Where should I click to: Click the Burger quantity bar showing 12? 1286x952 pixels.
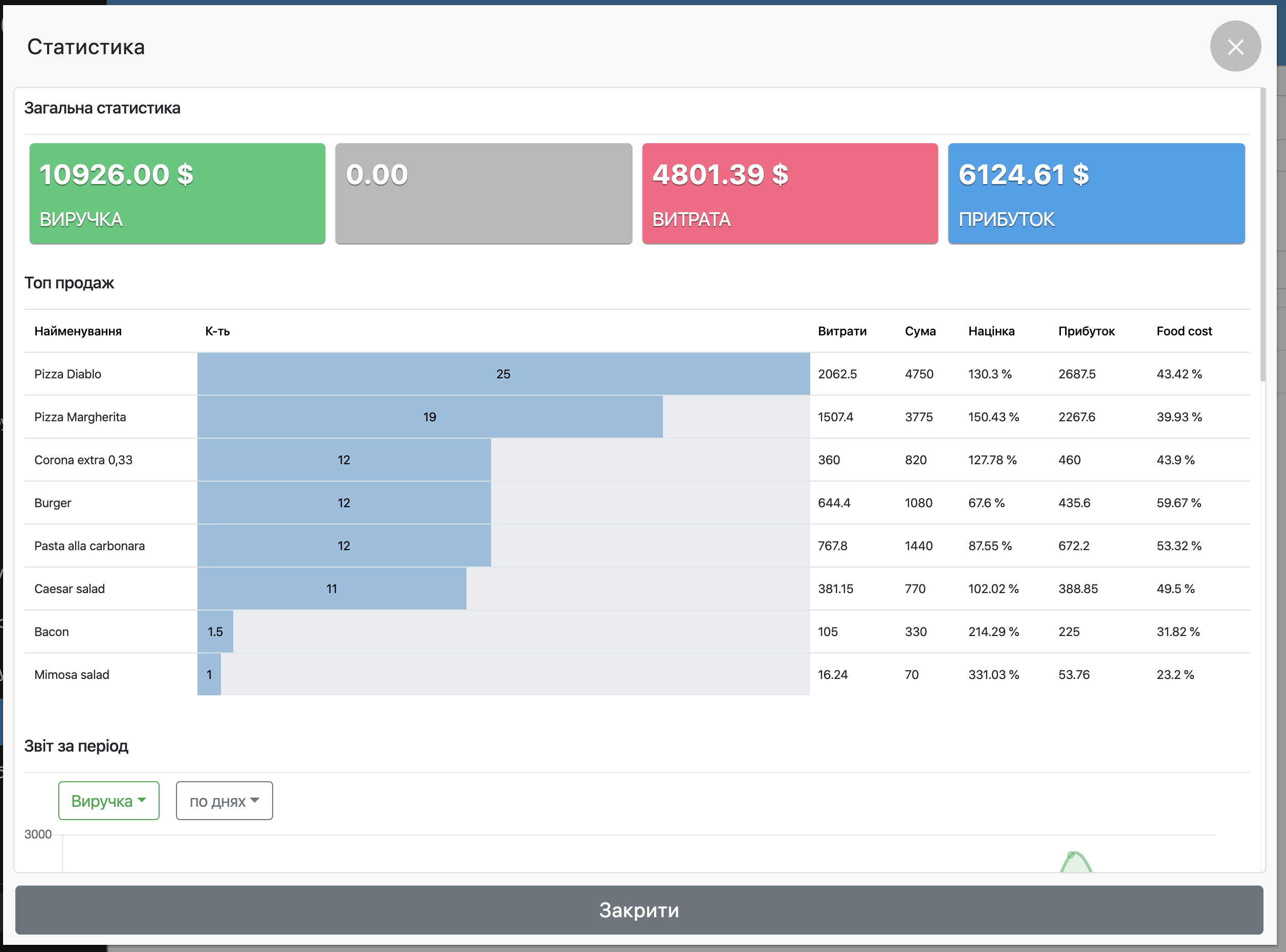(344, 503)
